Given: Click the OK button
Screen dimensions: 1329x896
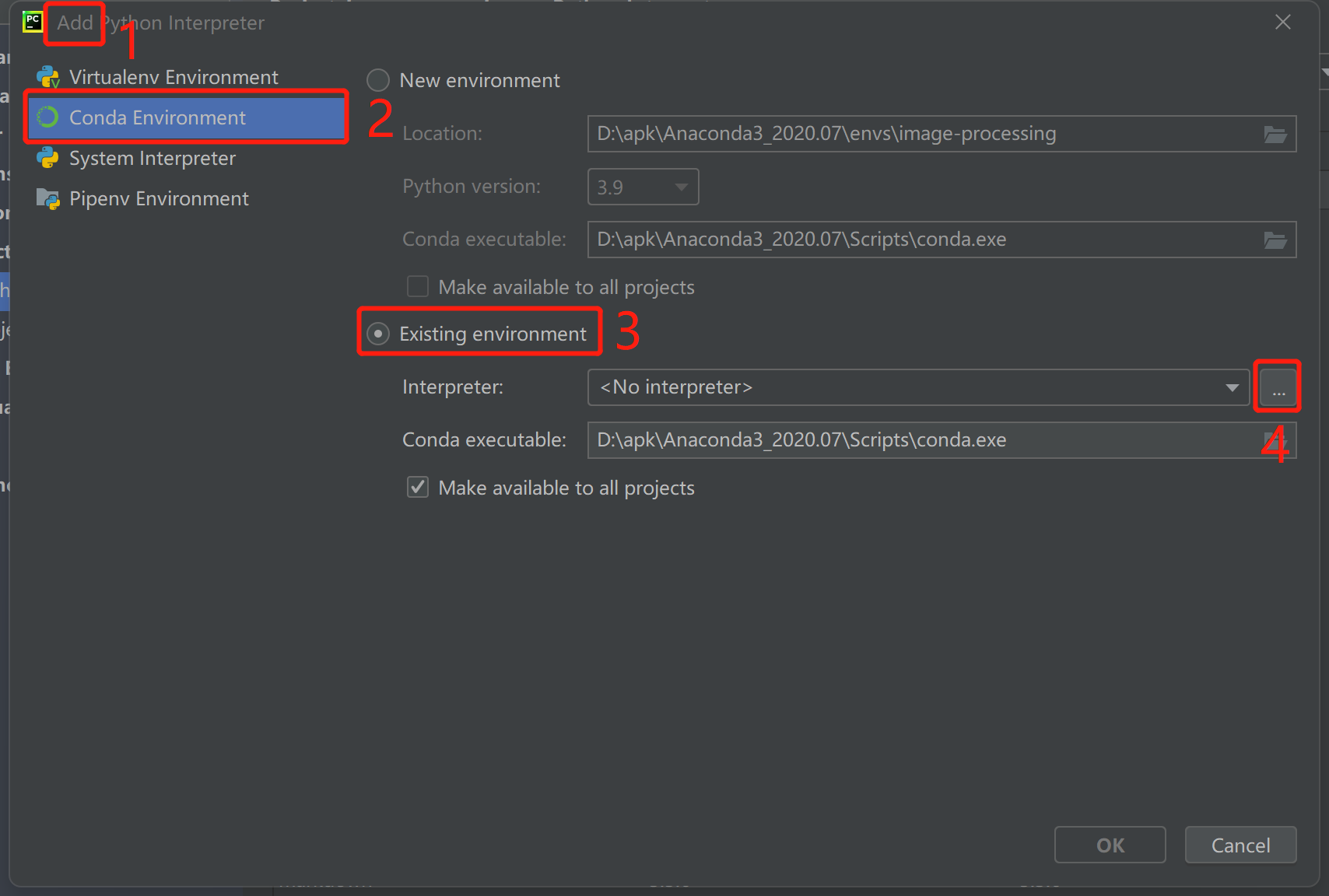Looking at the screenshot, I should click(1110, 845).
